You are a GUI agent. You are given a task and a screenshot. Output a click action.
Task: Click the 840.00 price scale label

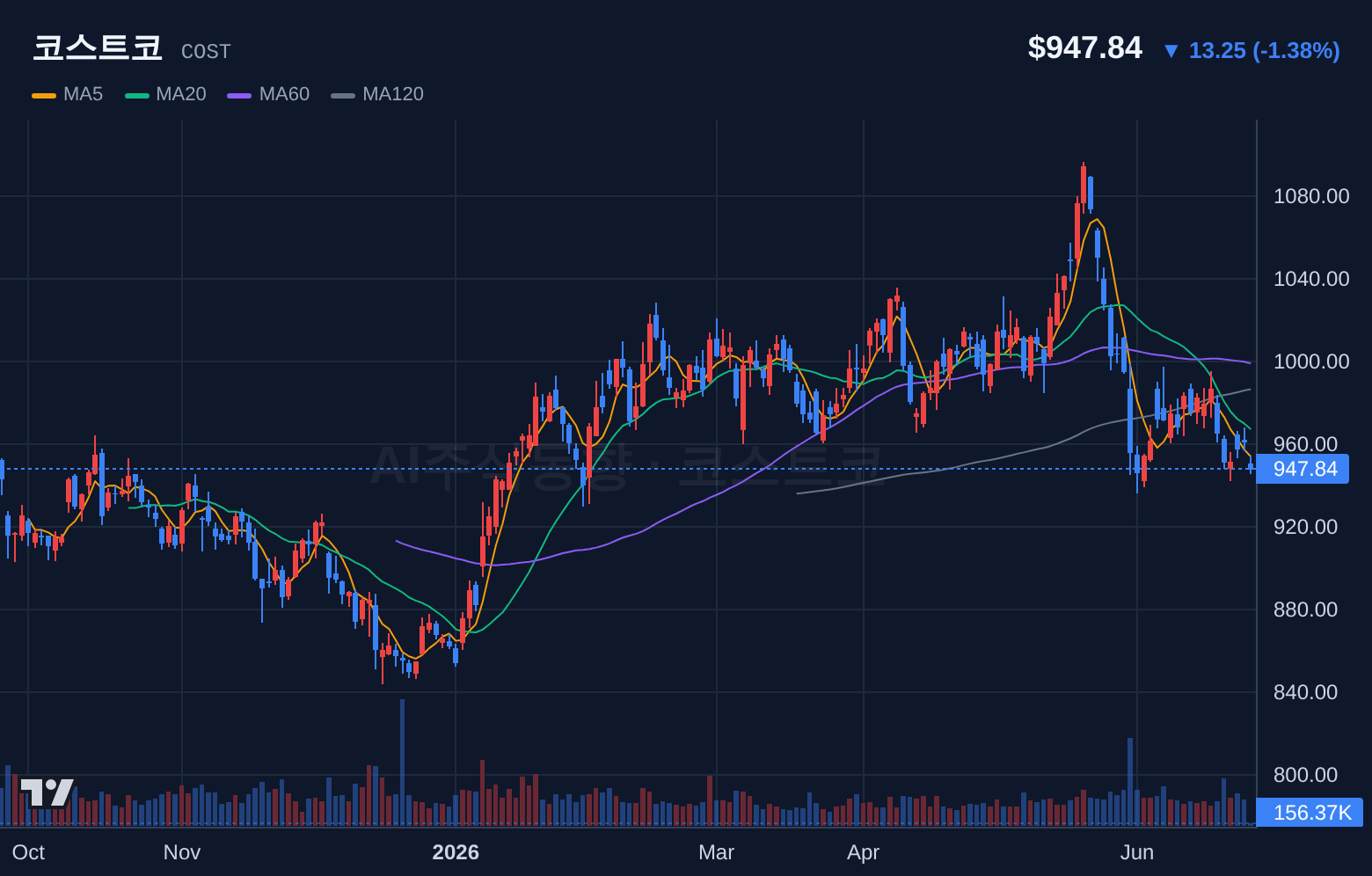click(1305, 692)
